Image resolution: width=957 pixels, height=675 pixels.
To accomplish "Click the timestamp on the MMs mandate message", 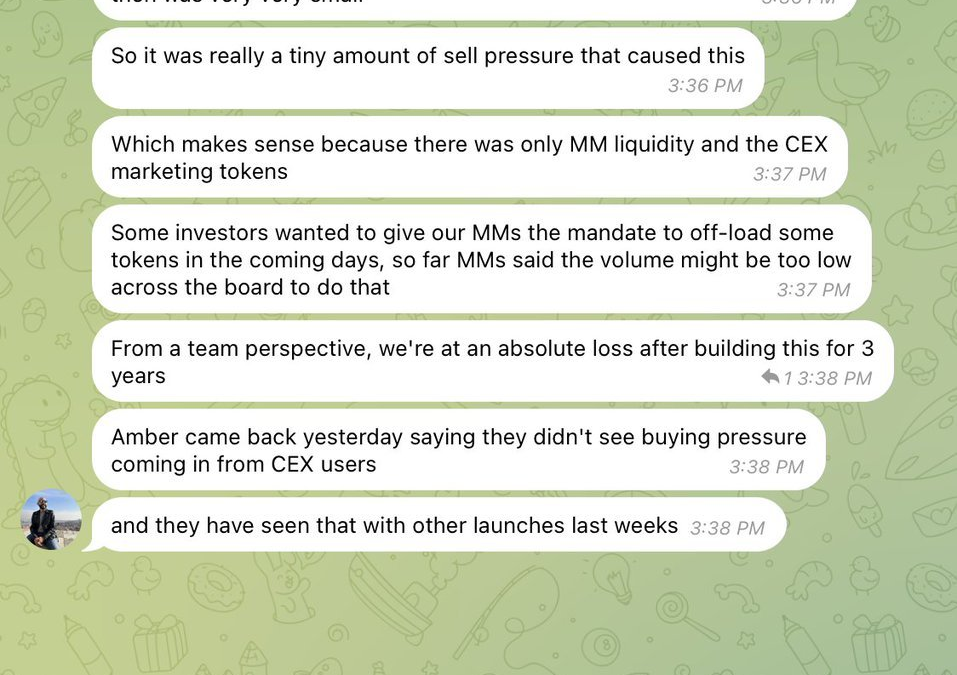I will (813, 290).
